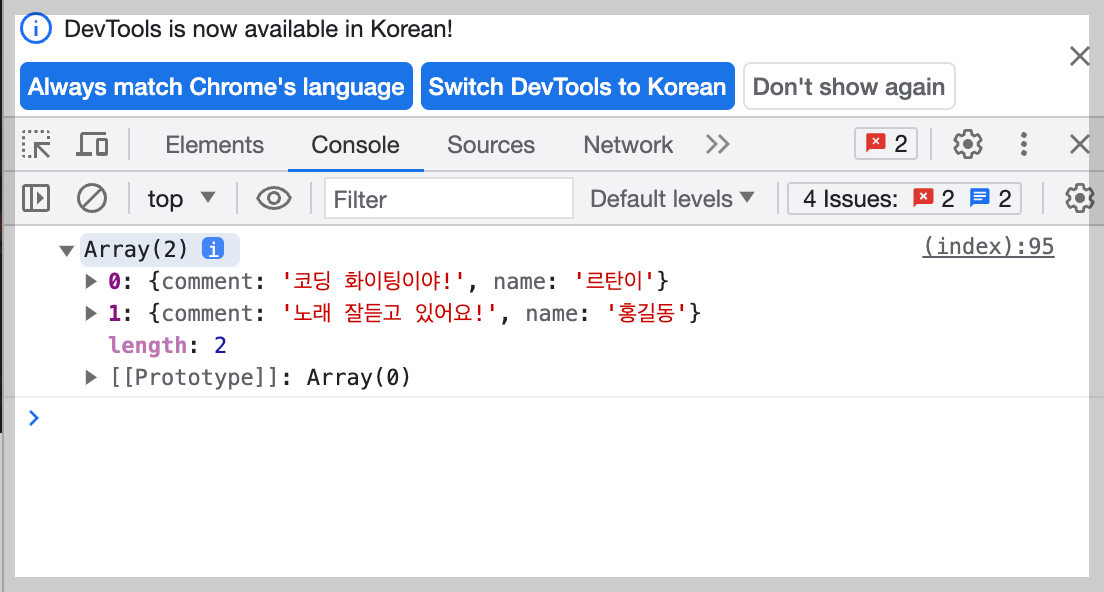
Task: Expand array item 0 object
Action: [91, 281]
